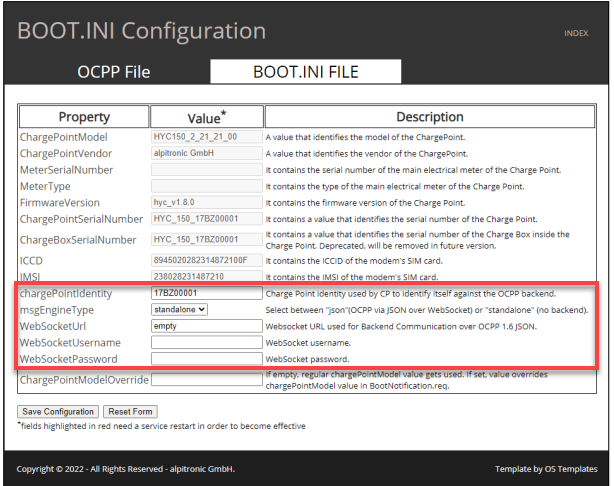Click the MeterSerialNumber property label
614x486 pixels.
(67, 170)
